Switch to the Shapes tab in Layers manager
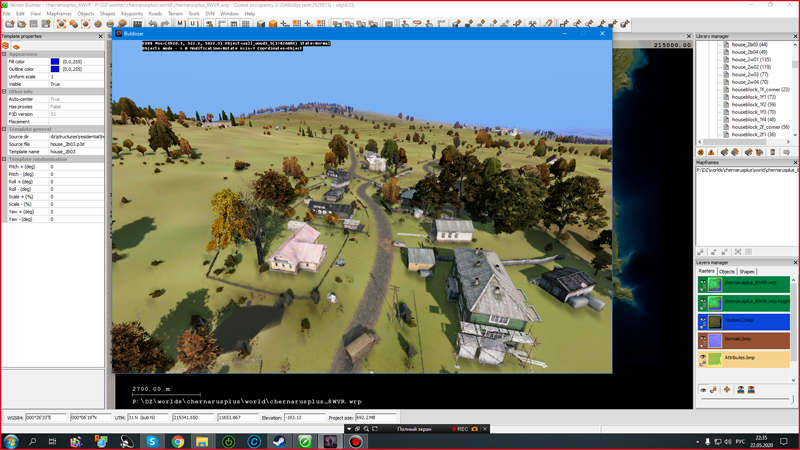 [747, 271]
